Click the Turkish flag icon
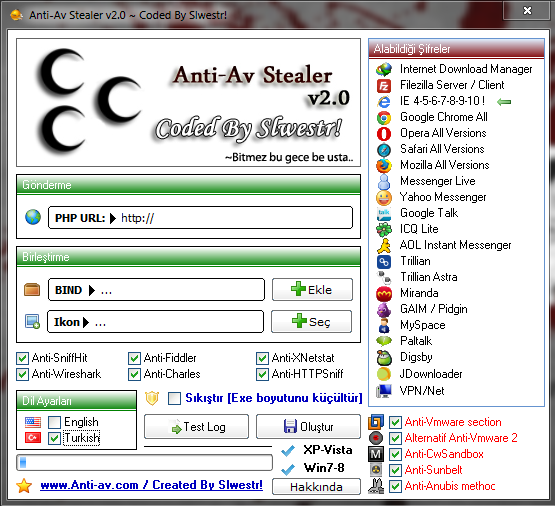 pos(33,438)
